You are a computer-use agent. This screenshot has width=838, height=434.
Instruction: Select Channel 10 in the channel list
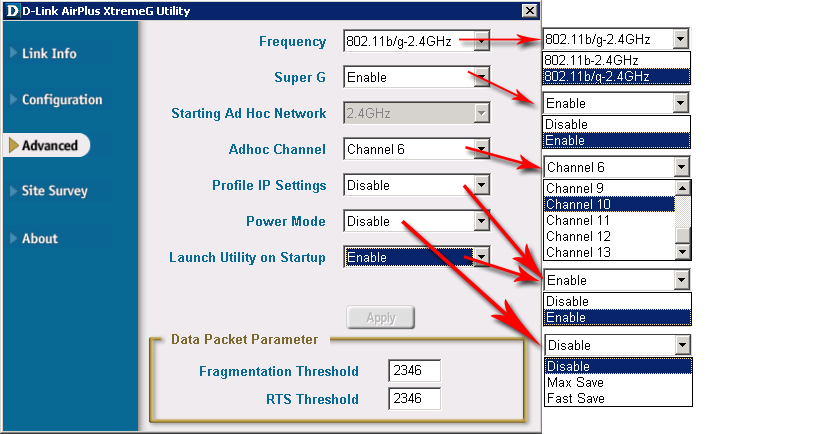[609, 204]
